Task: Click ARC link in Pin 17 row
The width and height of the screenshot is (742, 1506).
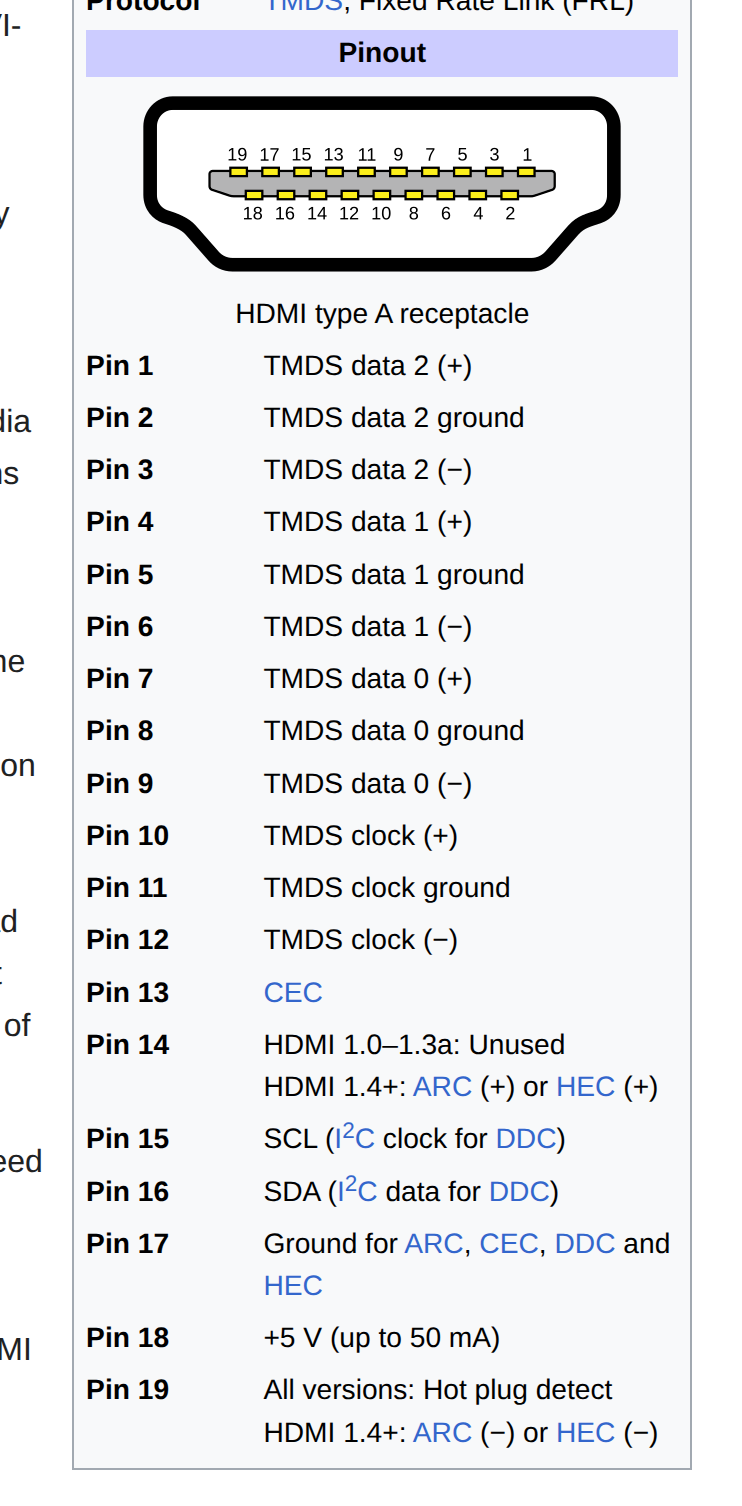Action: (x=433, y=1244)
